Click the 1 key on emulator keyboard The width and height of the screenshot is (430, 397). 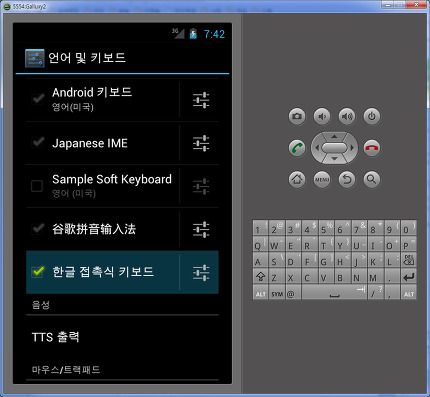[260, 229]
